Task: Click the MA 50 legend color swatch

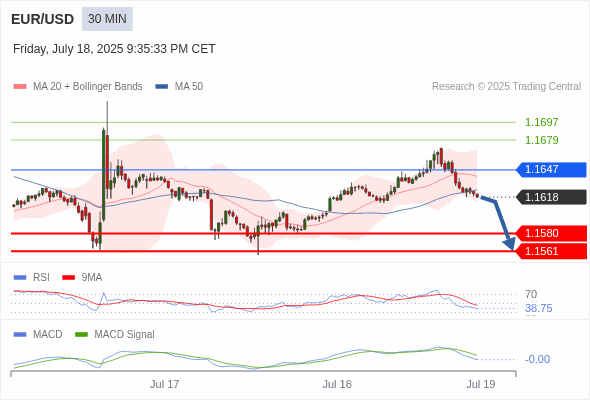Action: (162, 87)
